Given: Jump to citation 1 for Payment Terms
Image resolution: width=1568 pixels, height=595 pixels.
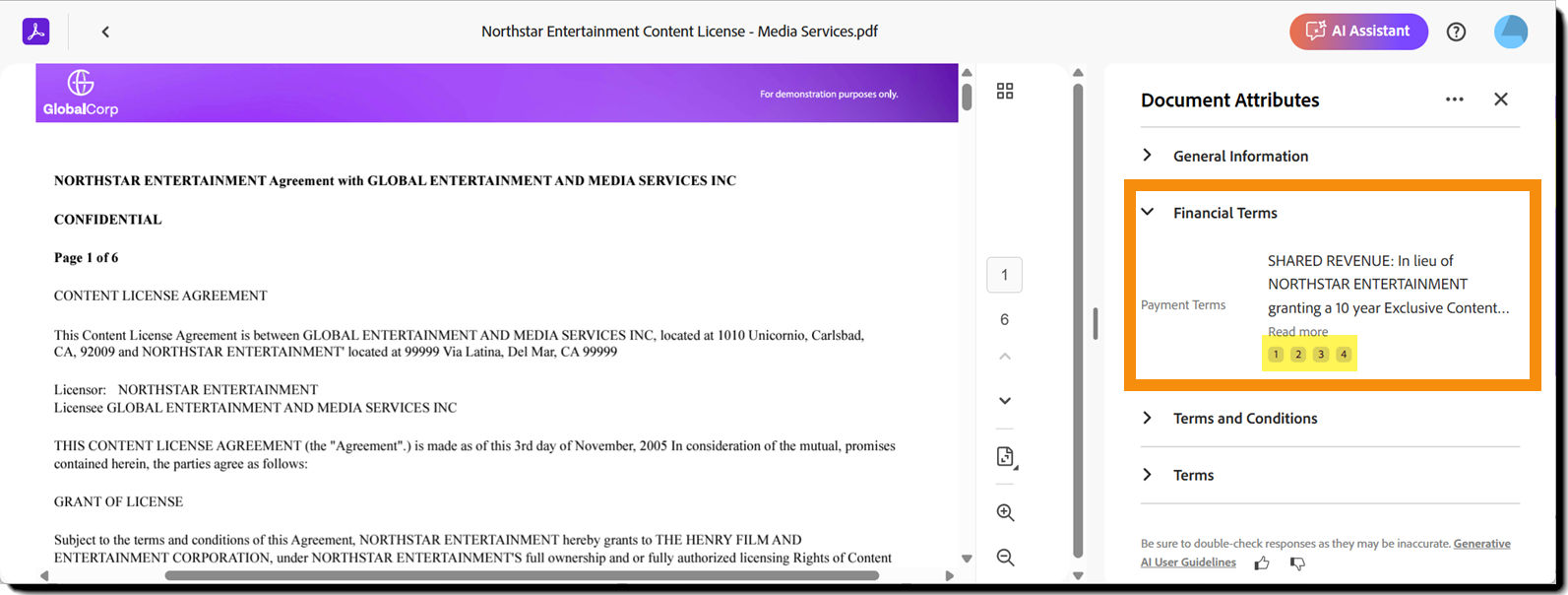Looking at the screenshot, I should 1276,355.
